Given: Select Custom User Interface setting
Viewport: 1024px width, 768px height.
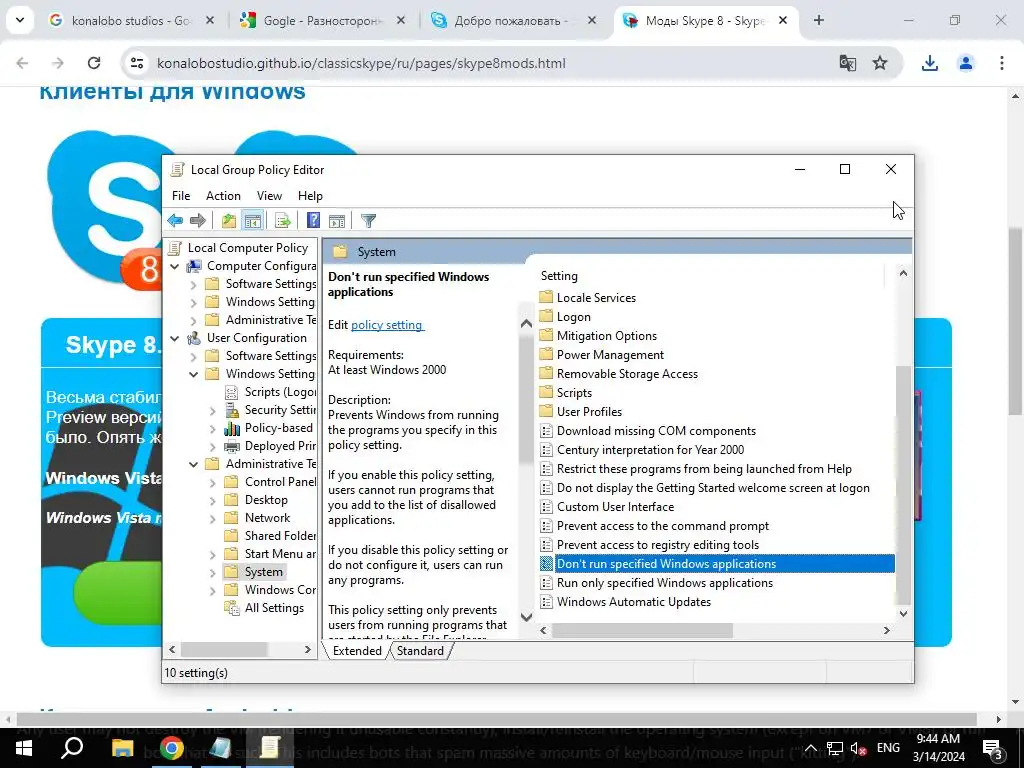Looking at the screenshot, I should (x=615, y=507).
